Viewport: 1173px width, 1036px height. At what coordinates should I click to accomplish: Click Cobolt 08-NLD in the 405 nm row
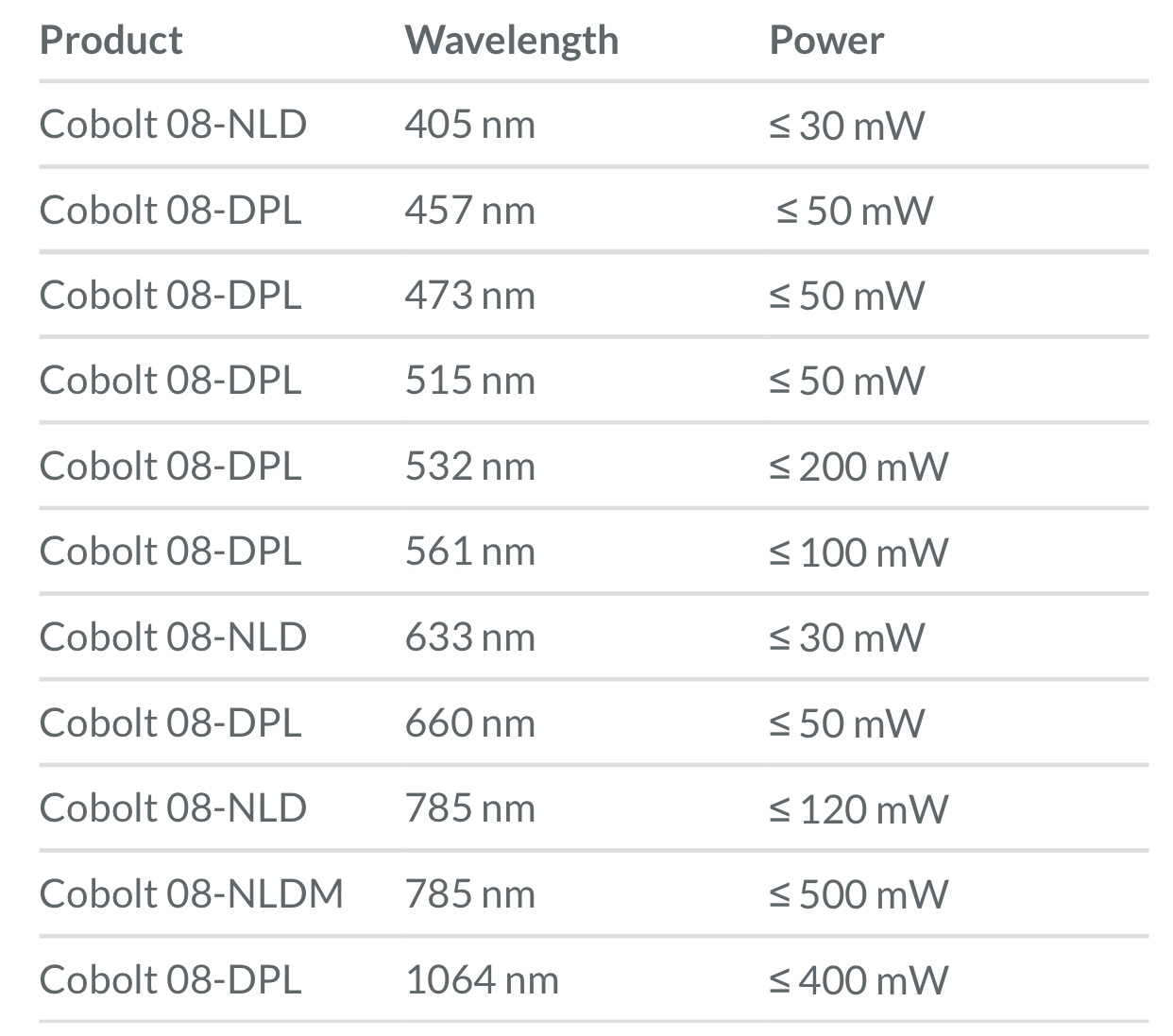173,125
